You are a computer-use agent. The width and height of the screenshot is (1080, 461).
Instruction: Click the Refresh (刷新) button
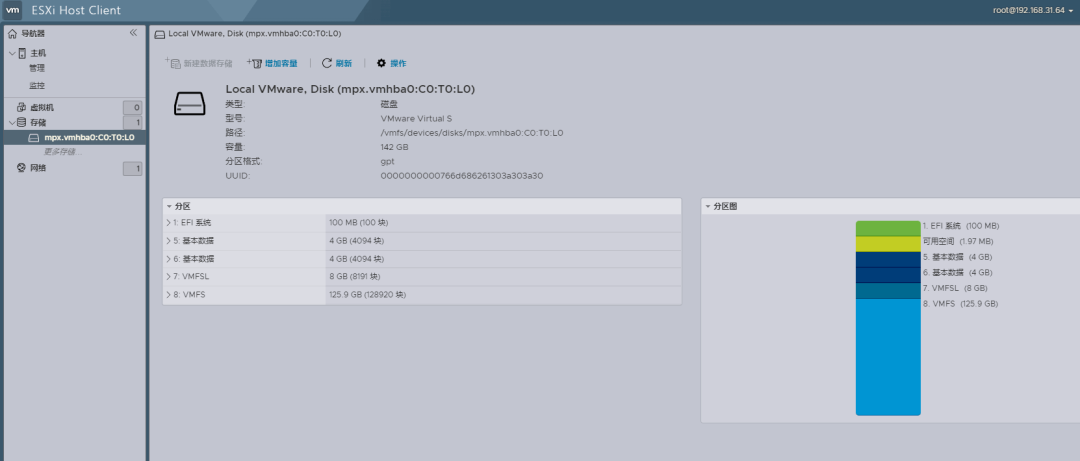pos(337,63)
